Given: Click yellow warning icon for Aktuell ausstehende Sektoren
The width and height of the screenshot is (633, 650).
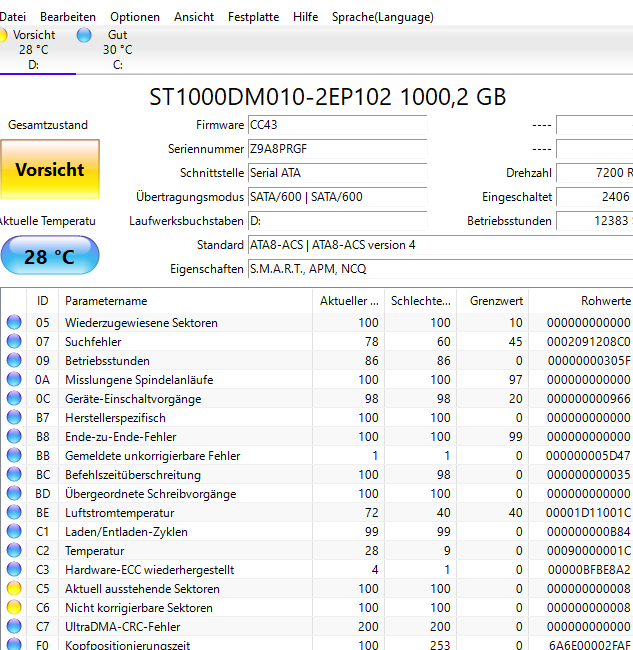Looking at the screenshot, I should 14,588.
